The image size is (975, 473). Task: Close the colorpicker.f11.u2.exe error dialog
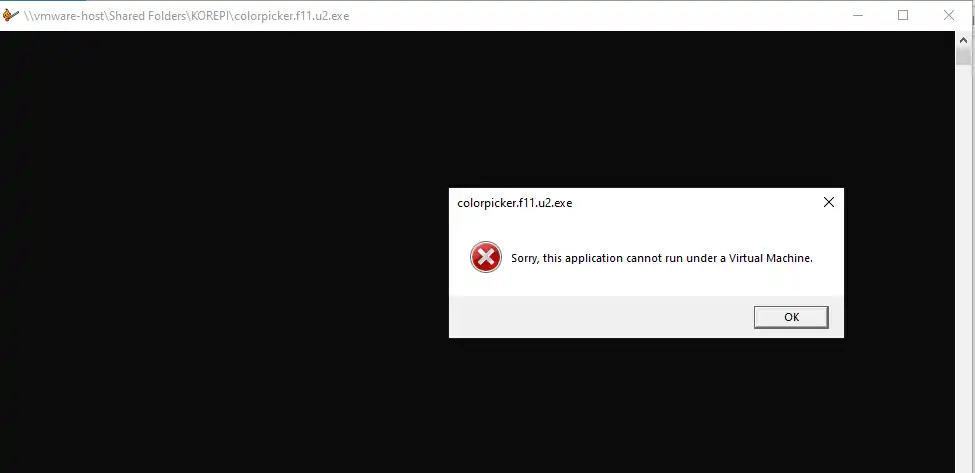click(828, 202)
